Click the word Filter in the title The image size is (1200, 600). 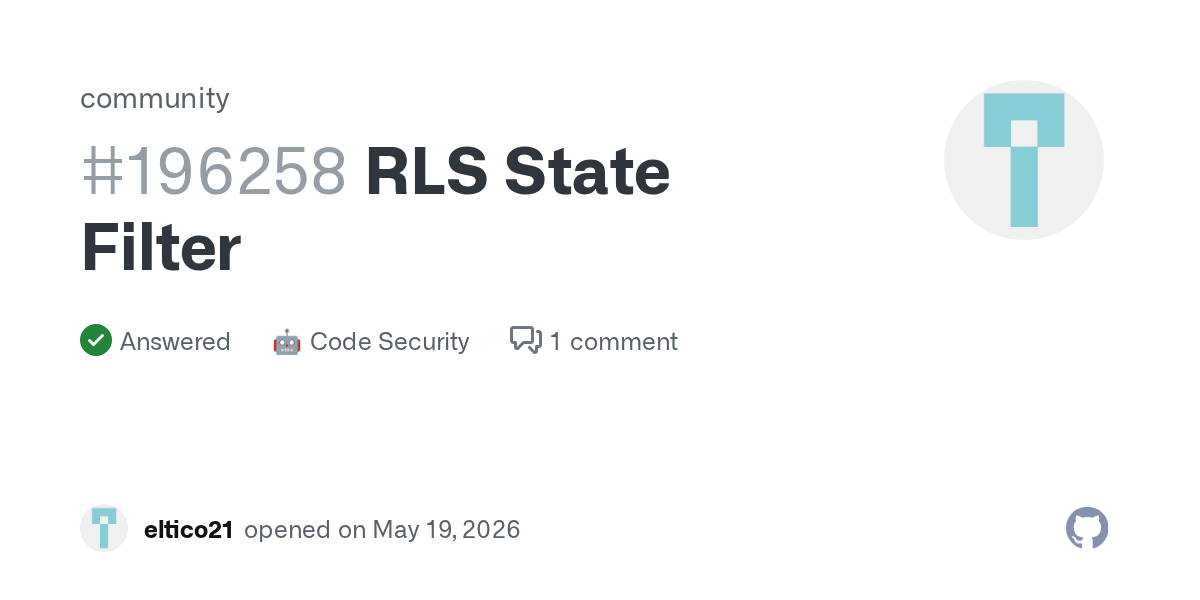point(161,248)
